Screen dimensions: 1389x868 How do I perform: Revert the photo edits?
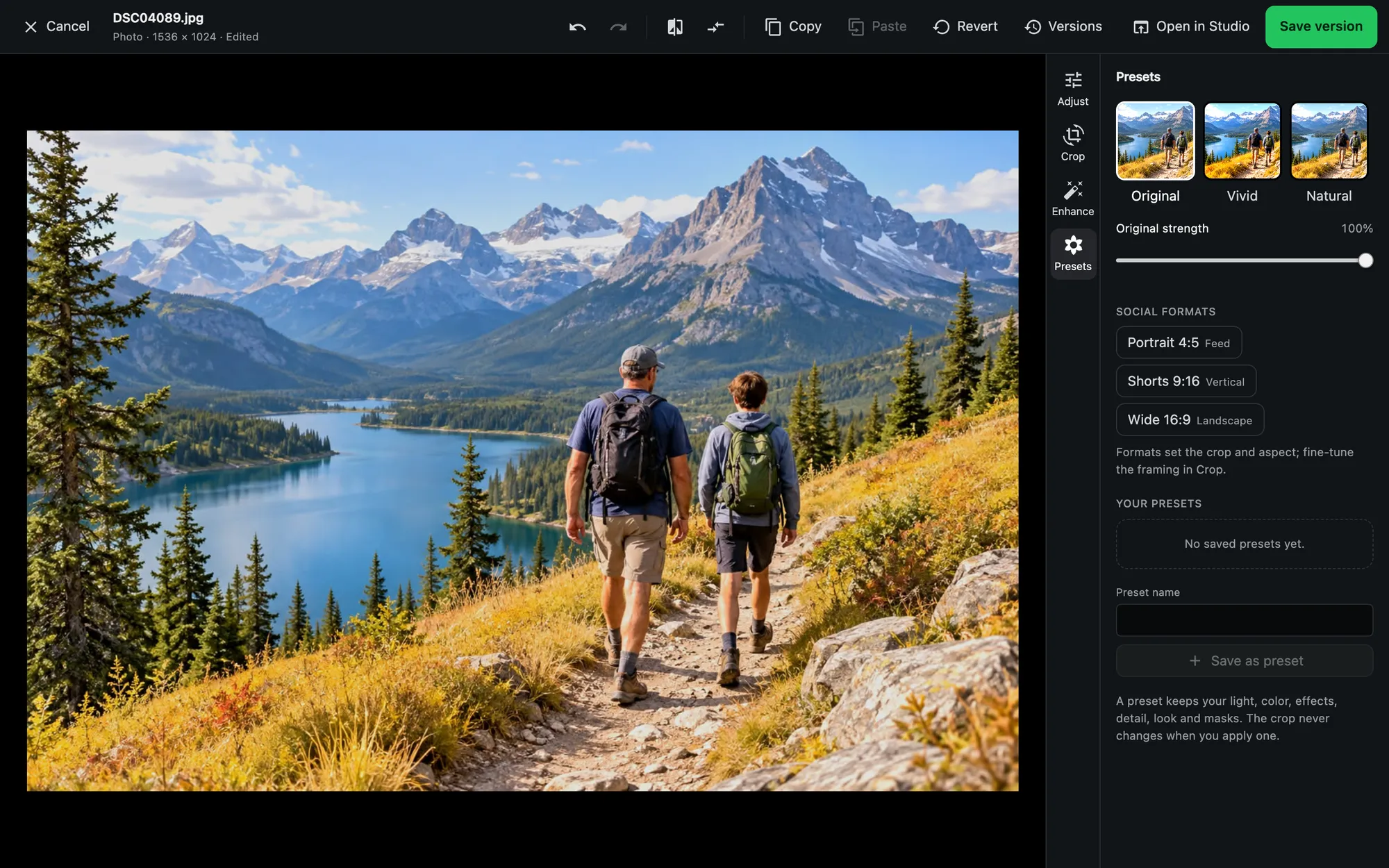click(965, 26)
